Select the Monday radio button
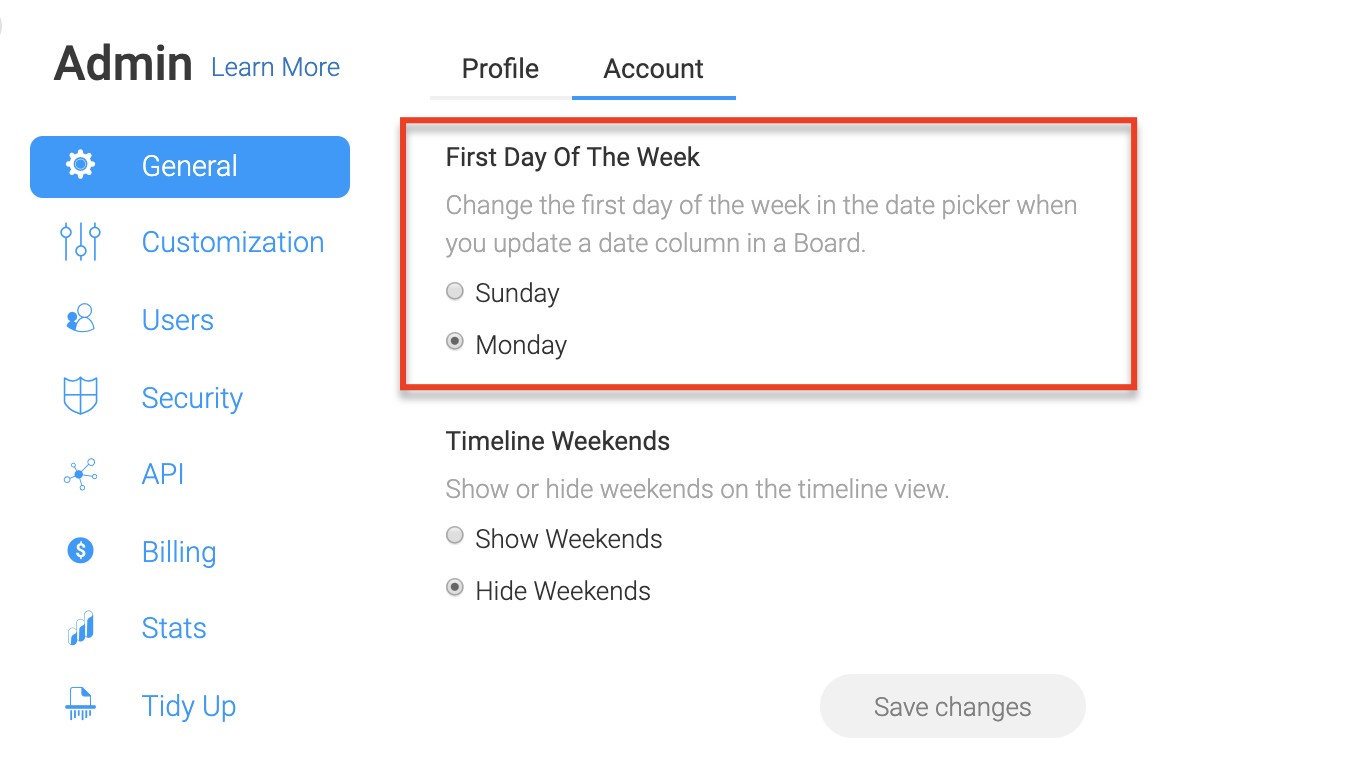Screen dimensions: 1354x758 [x=455, y=343]
